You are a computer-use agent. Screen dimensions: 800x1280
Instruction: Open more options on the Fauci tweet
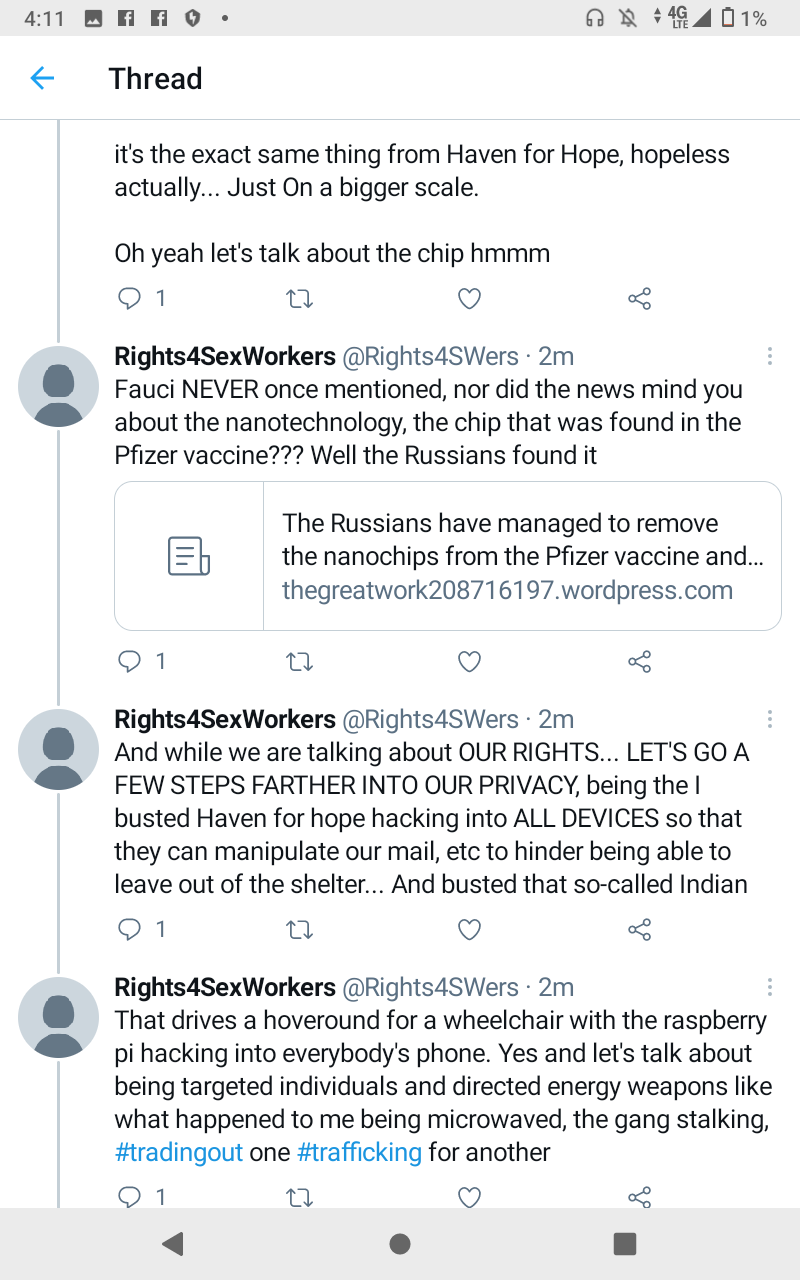(769, 357)
